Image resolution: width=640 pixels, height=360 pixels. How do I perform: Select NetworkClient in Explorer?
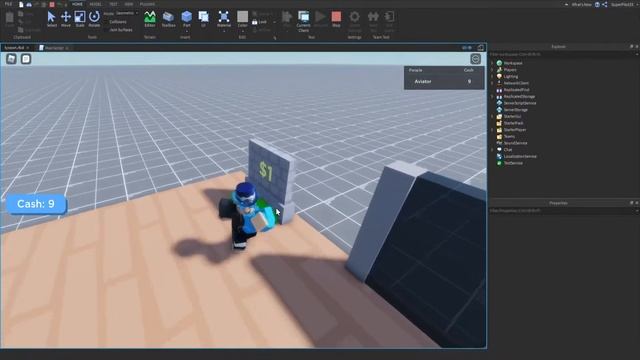516,83
